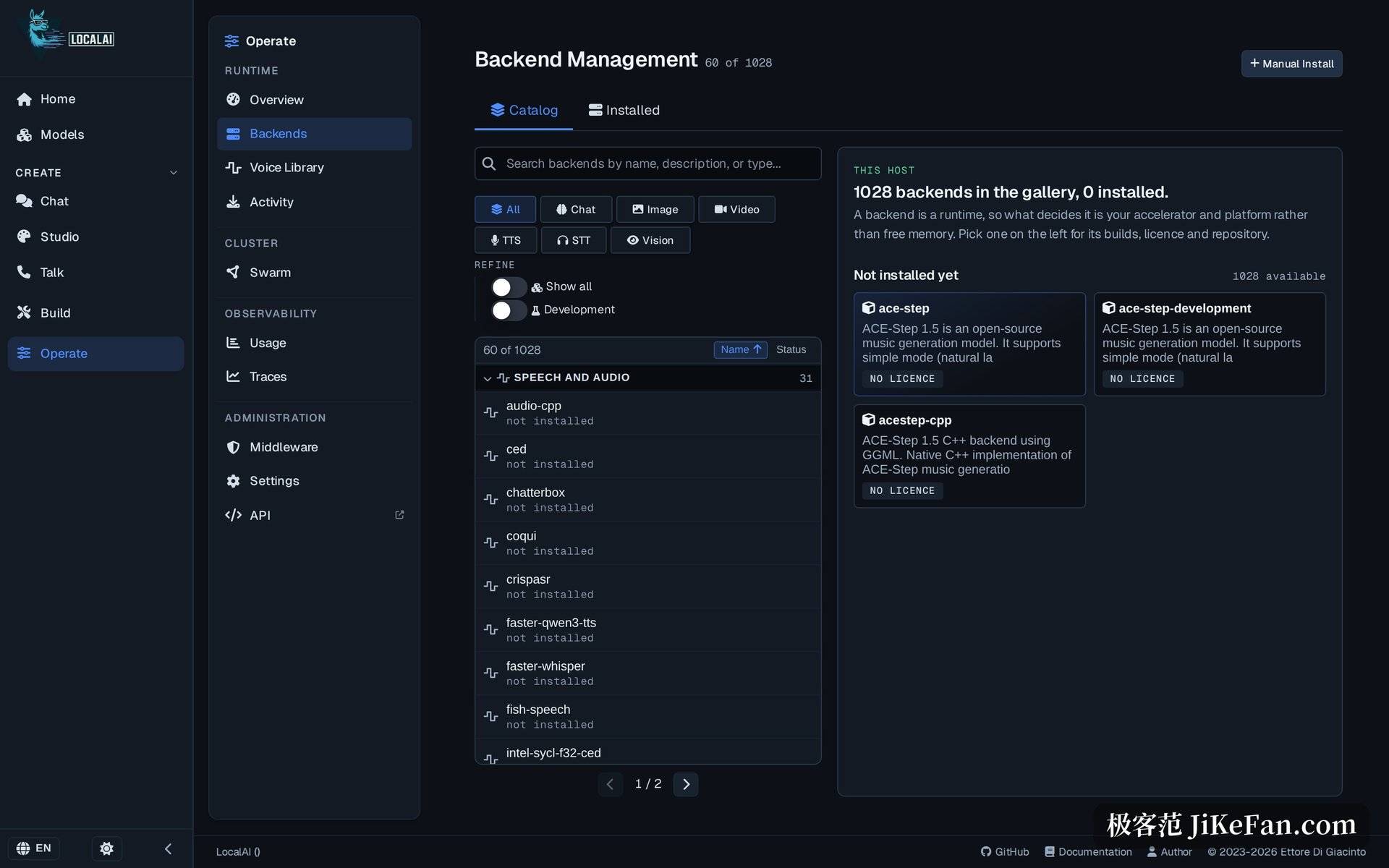Image resolution: width=1389 pixels, height=868 pixels.
Task: Toggle the Show all switch
Action: point(508,287)
